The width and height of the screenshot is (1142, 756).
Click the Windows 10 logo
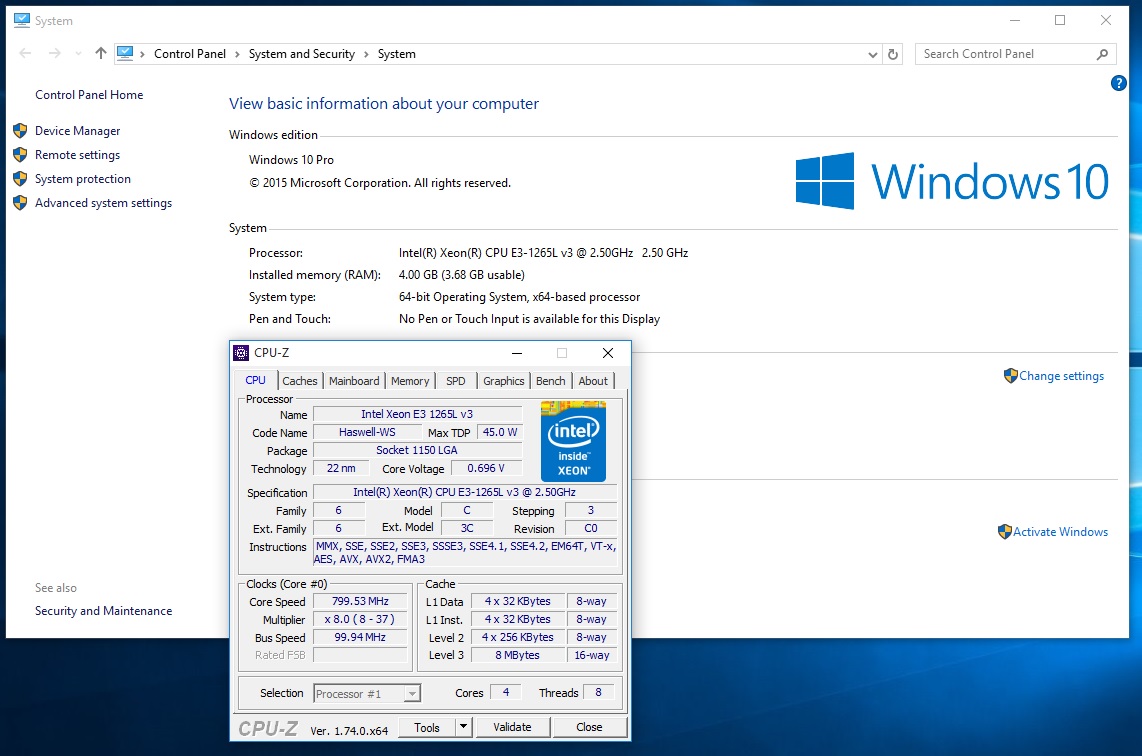coord(953,181)
